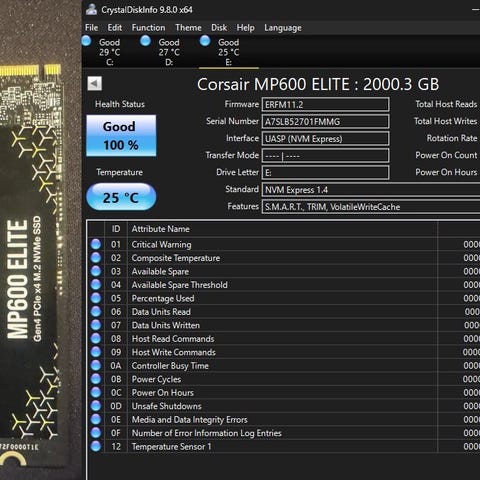Image resolution: width=480 pixels, height=480 pixels.
Task: Click the Error Information Log Entries orb
Action: (x=96, y=433)
